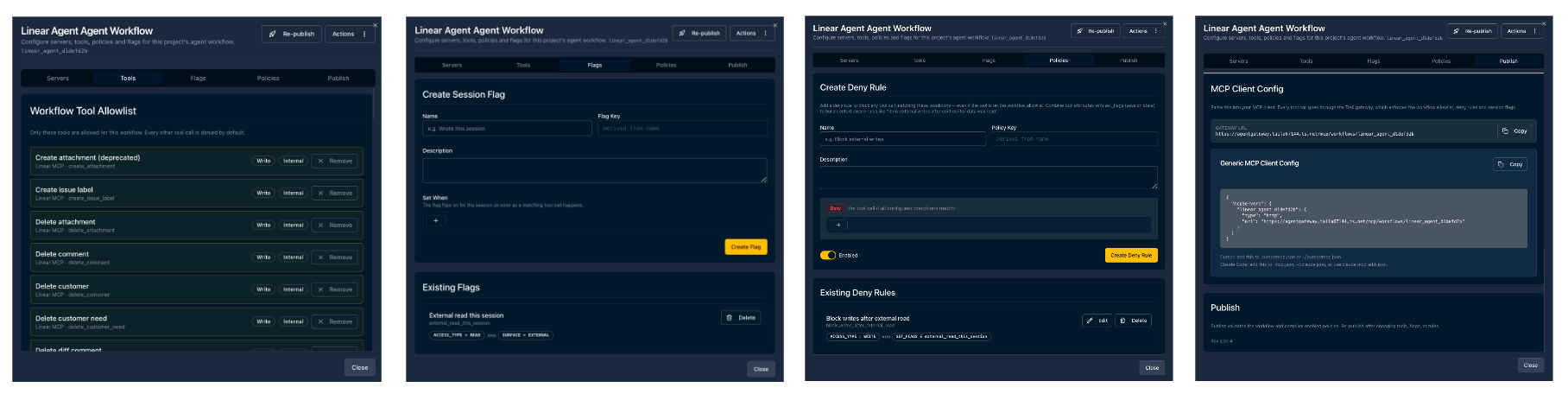Add a Deny rule condition with plus
The image size is (1568, 394).
coord(838,225)
